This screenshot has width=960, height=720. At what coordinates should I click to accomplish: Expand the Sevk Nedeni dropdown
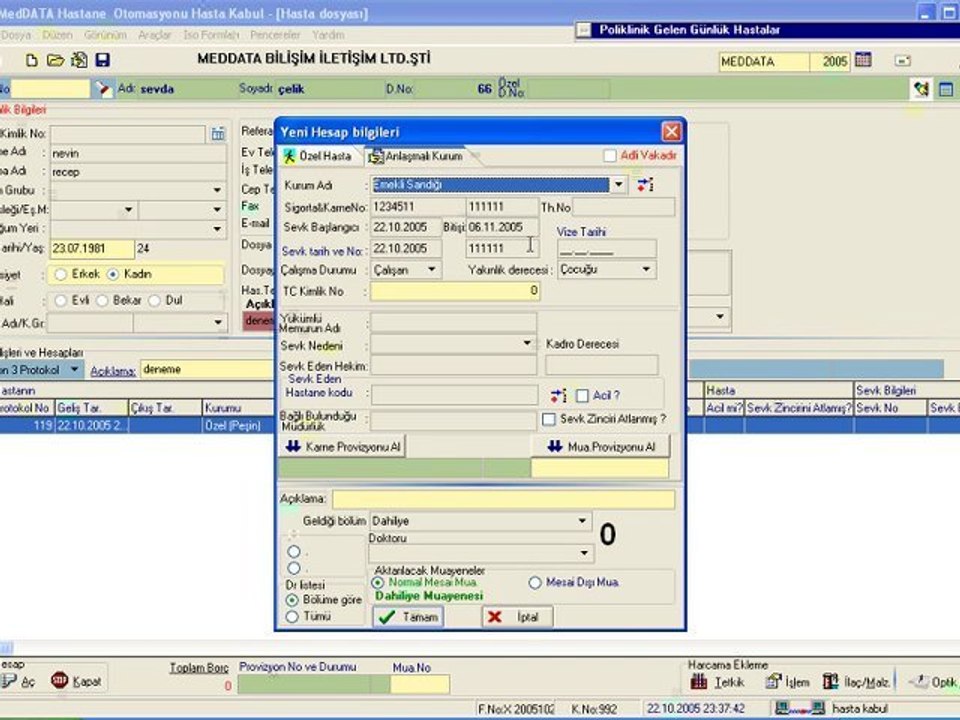[527, 343]
